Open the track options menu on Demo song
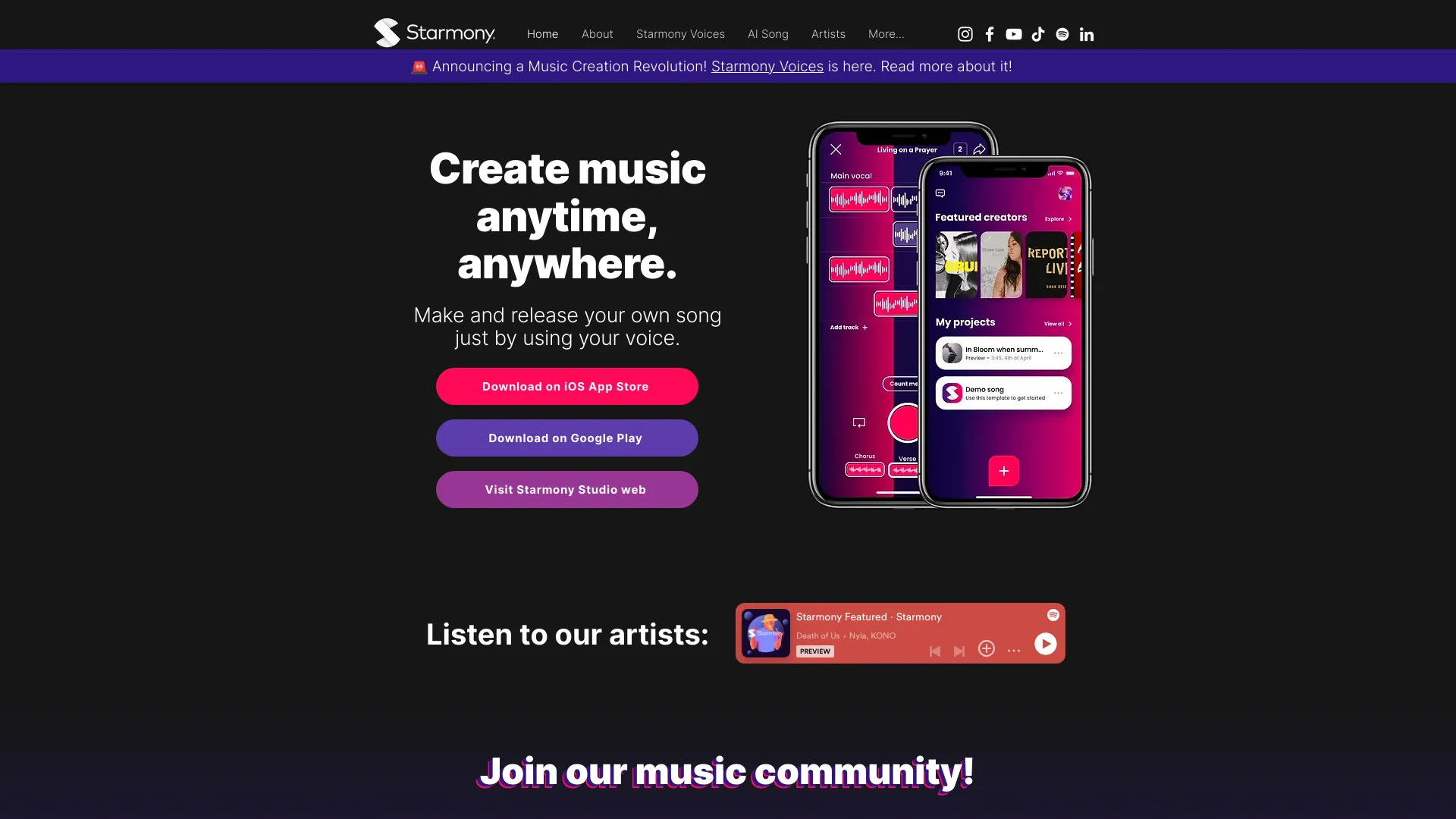 [x=1058, y=392]
